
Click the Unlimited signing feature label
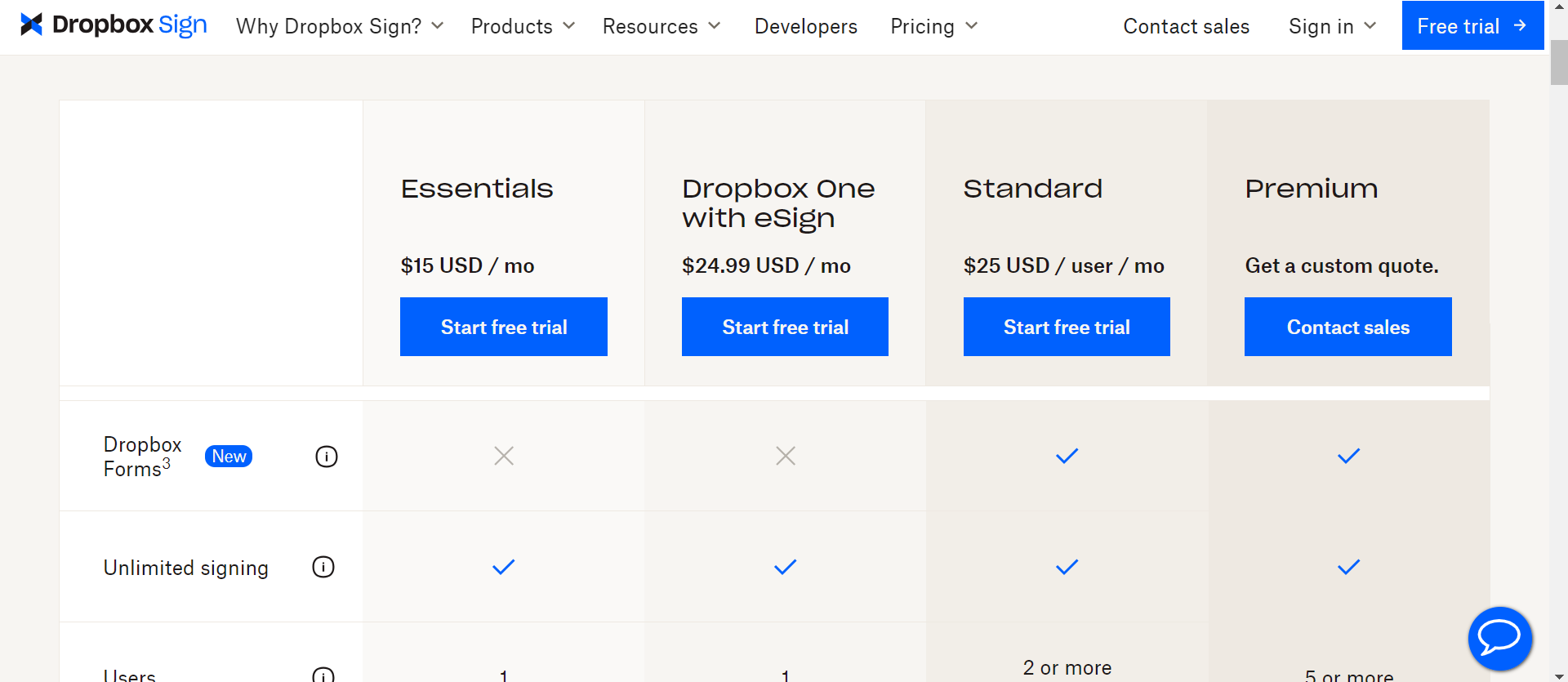point(185,568)
